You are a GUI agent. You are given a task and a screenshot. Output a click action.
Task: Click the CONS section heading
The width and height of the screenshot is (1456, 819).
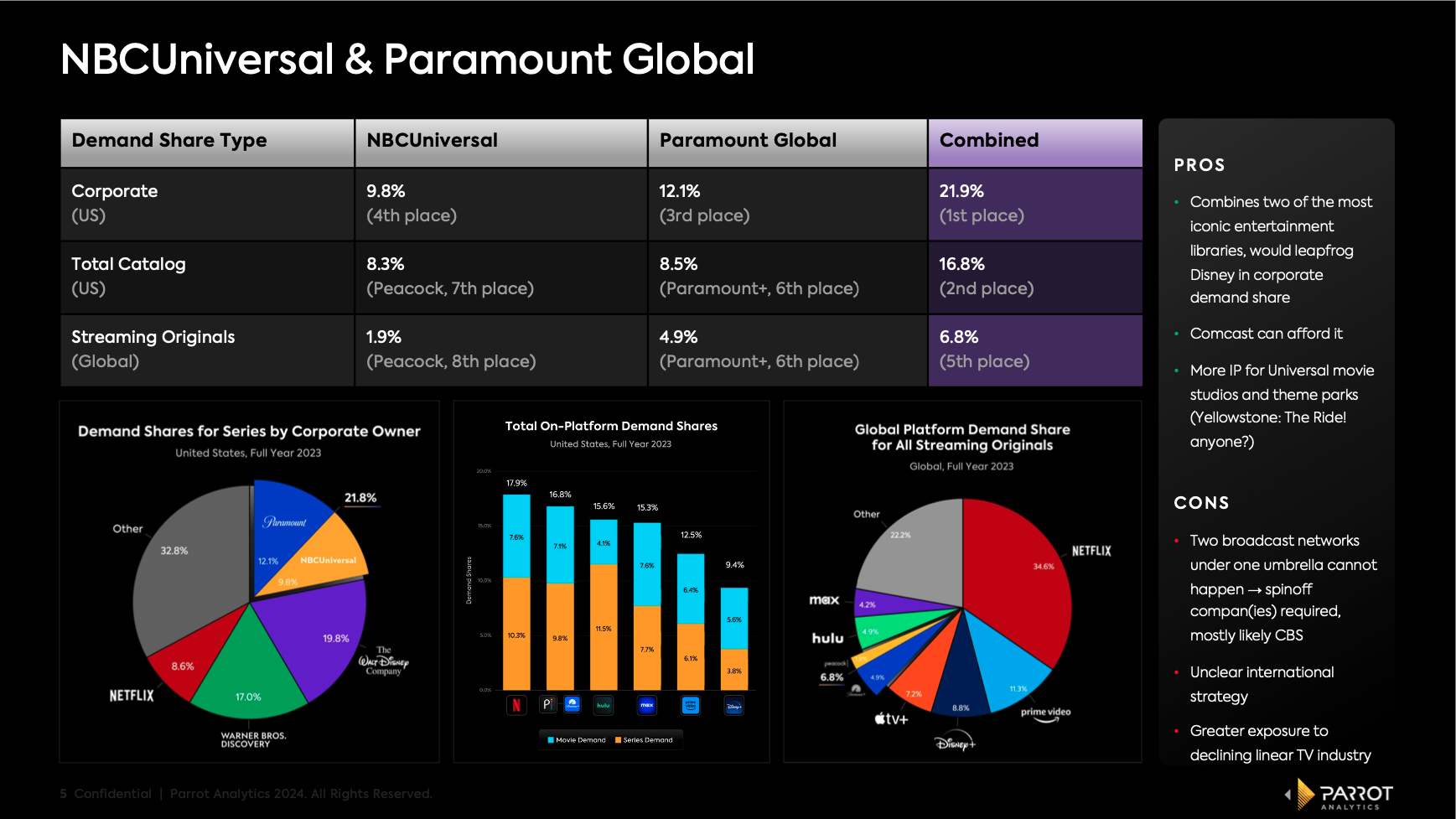1203,503
